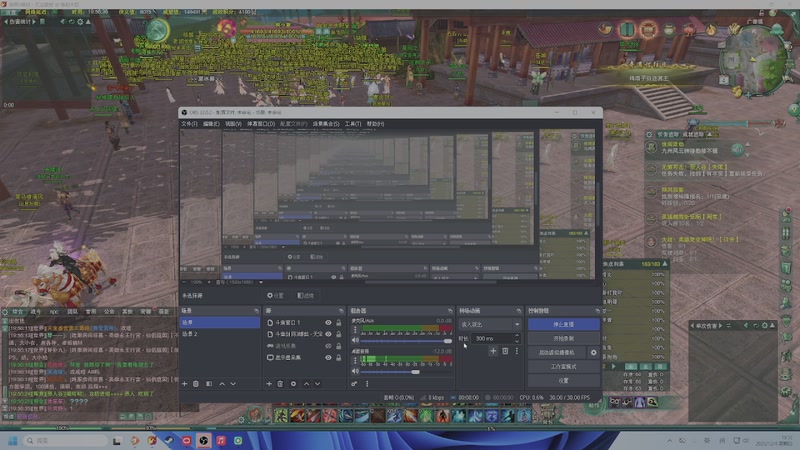The image size is (800, 450).
Task: Open File menu in OBS
Action: pyautogui.click(x=189, y=124)
